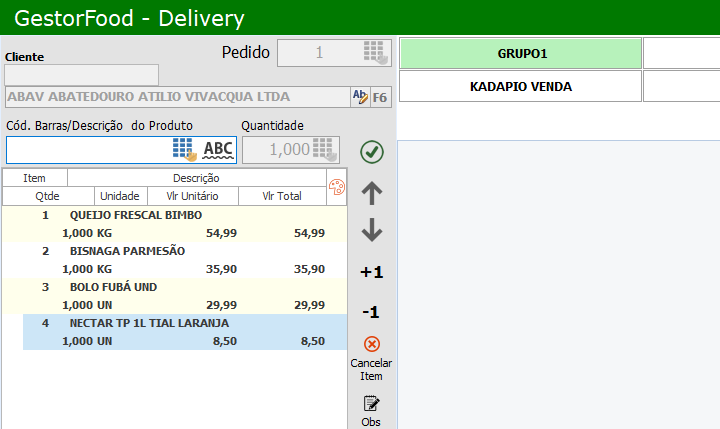Click the edit client name icon
720x429 pixels.
pyautogui.click(x=360, y=97)
